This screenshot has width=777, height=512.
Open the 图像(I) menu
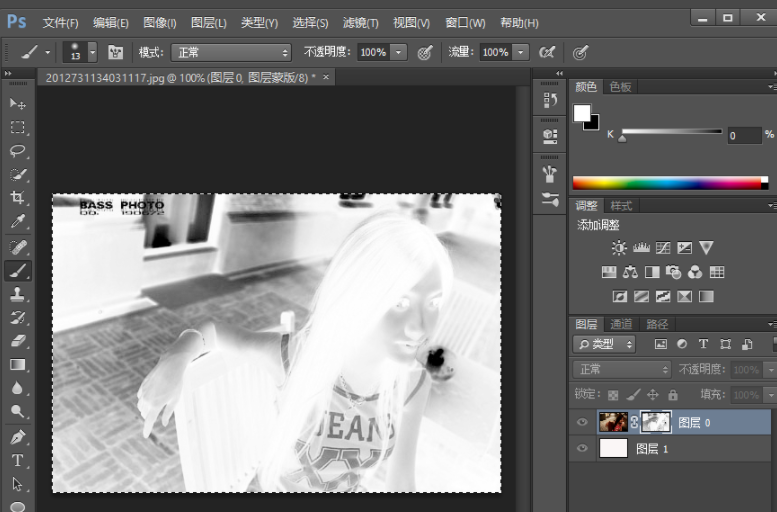[159, 22]
